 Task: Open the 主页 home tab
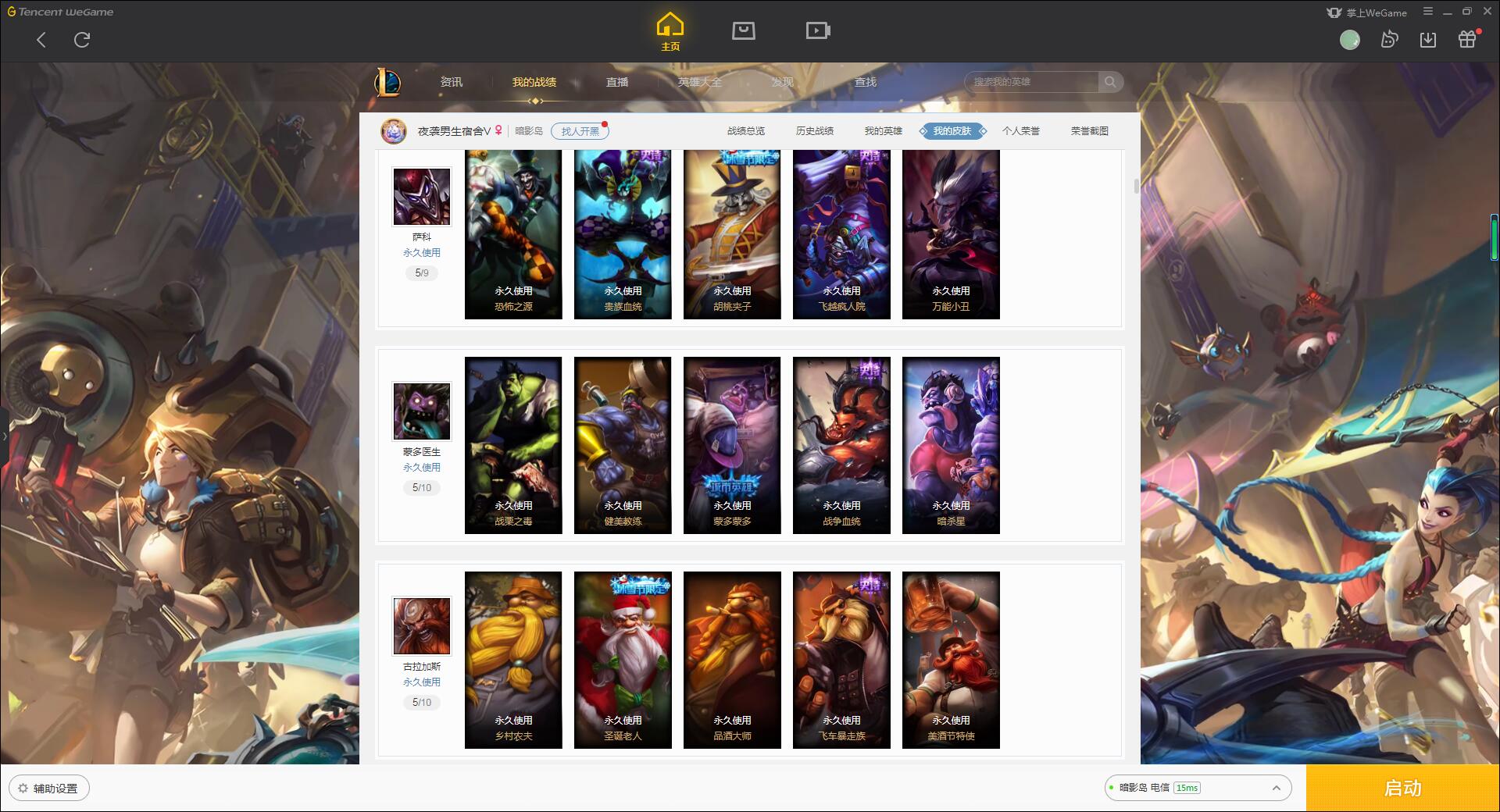click(670, 32)
